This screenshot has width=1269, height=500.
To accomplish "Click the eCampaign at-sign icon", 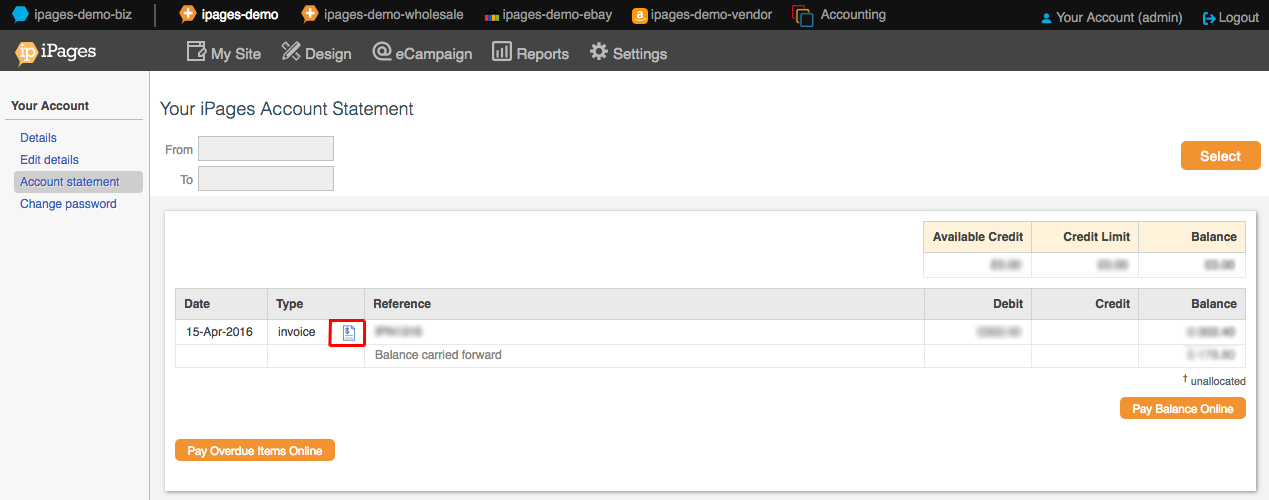I will [x=381, y=52].
